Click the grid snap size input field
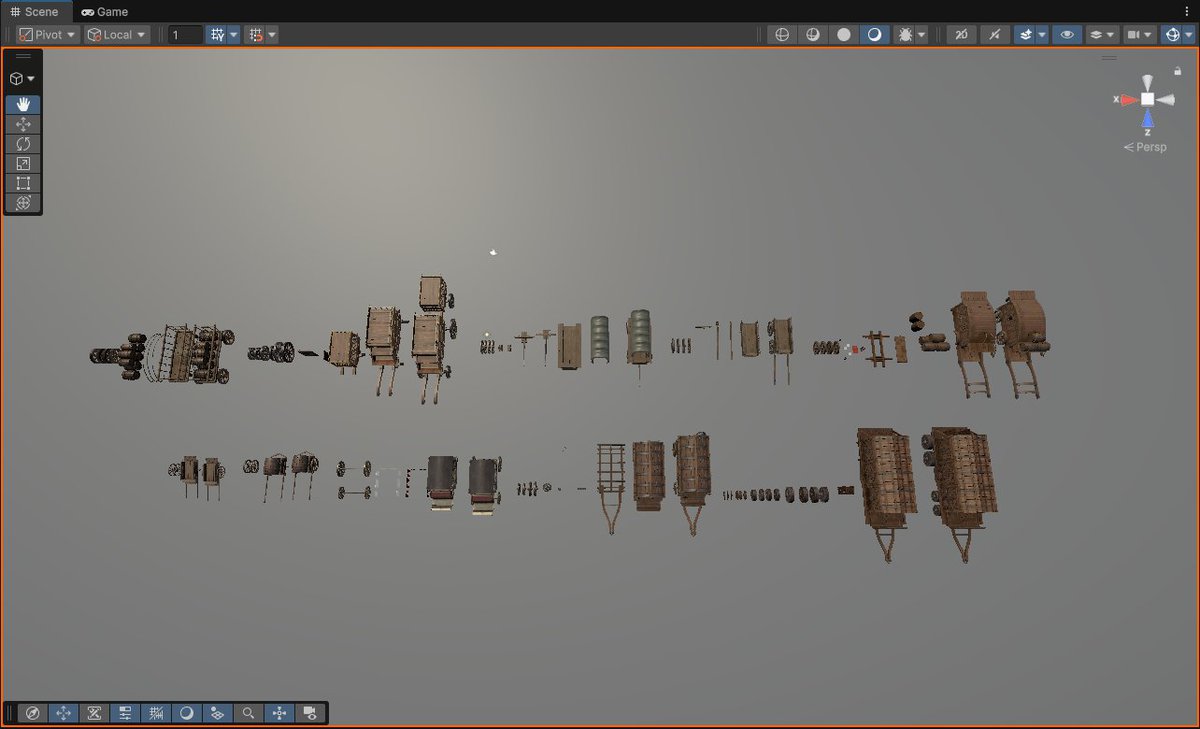 [x=185, y=35]
